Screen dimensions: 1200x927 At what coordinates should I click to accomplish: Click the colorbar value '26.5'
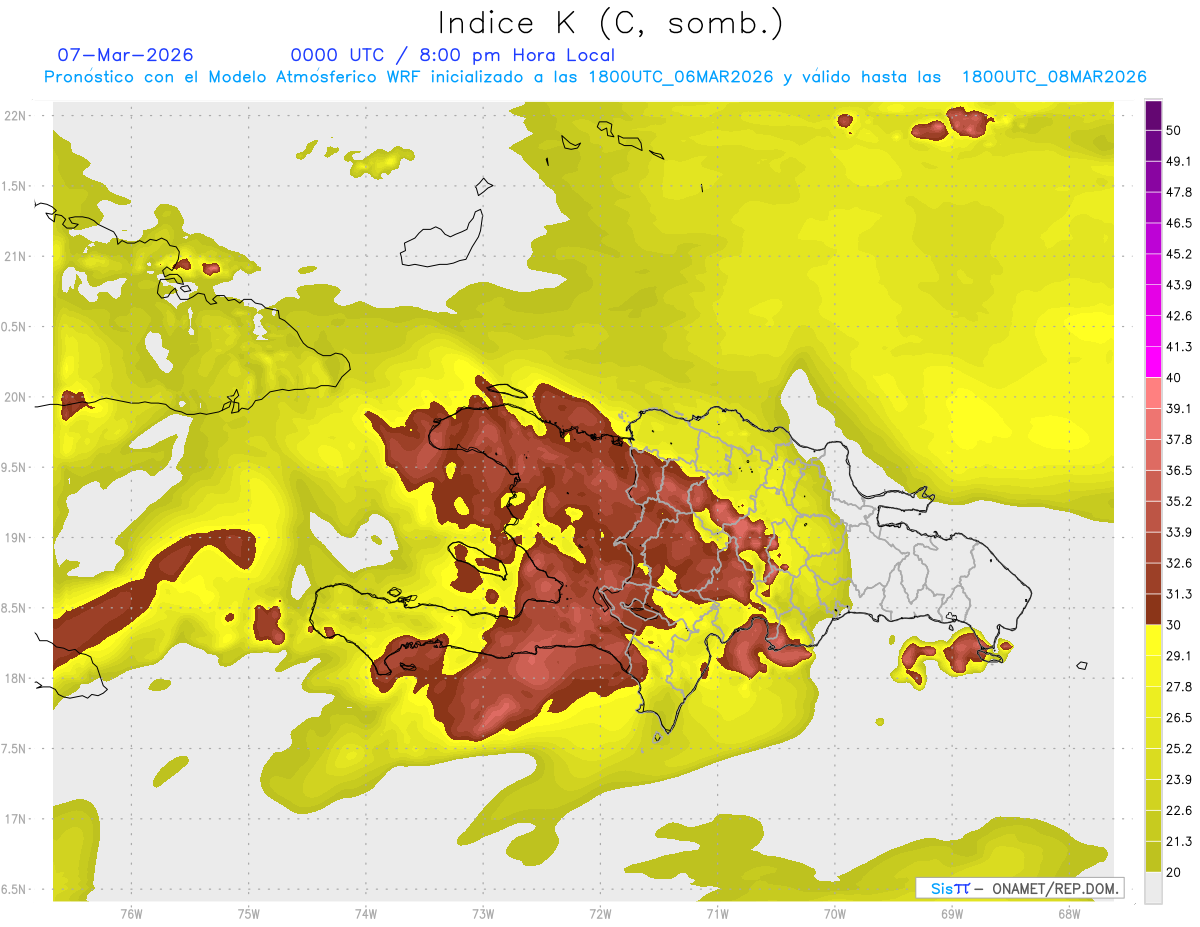click(x=1179, y=718)
